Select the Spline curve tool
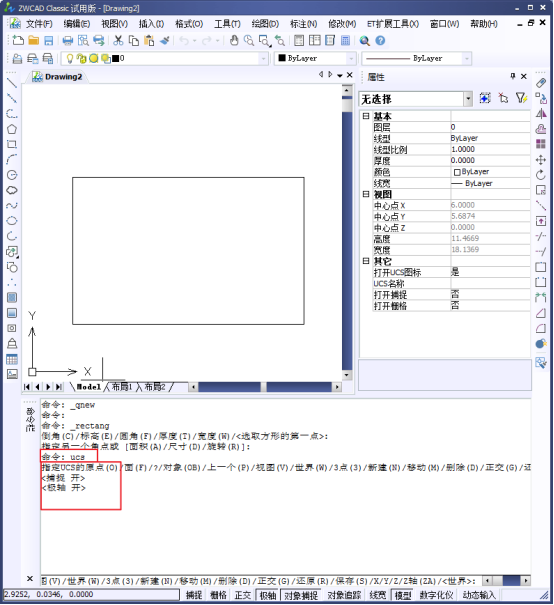This screenshot has width=554, height=605. pyautogui.click(x=12, y=205)
